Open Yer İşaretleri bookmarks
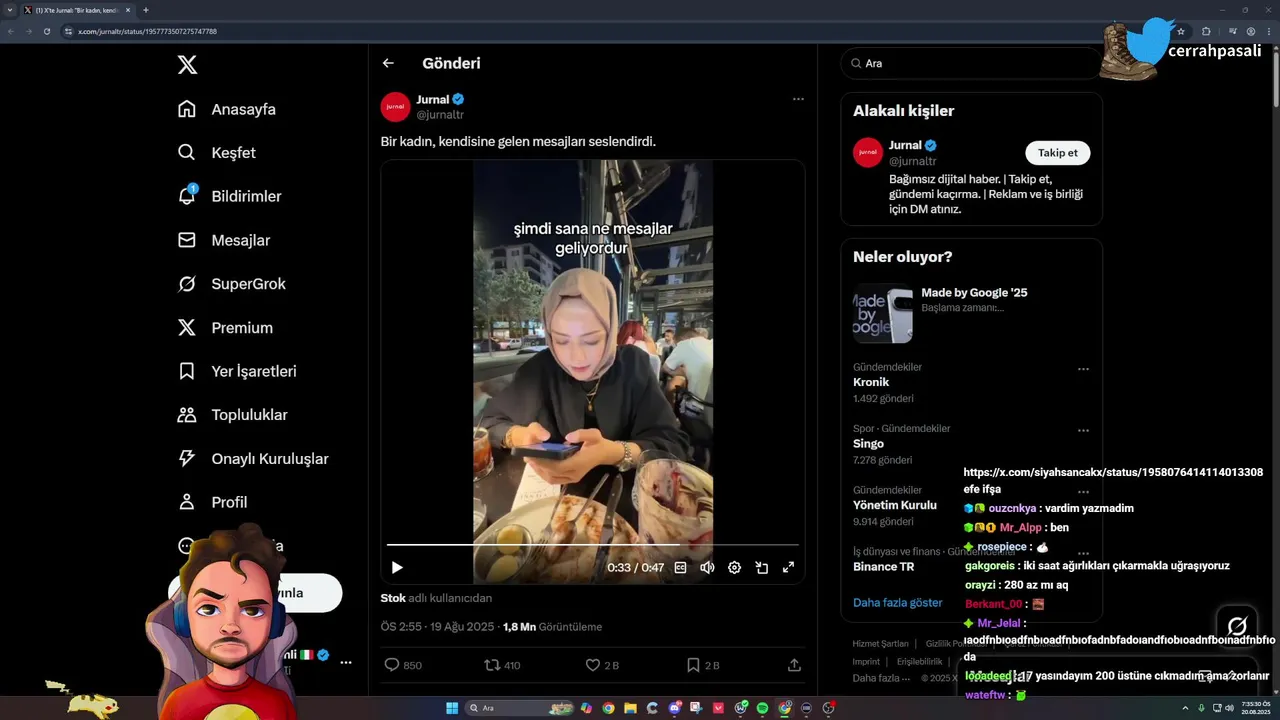 tap(236, 371)
